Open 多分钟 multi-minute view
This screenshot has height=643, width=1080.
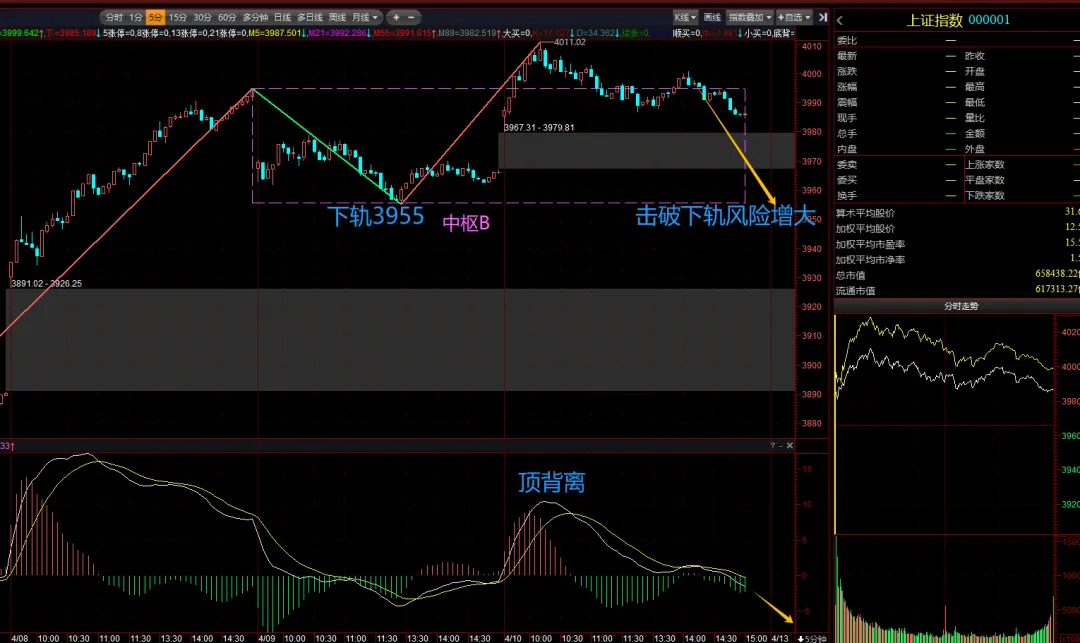click(x=256, y=17)
